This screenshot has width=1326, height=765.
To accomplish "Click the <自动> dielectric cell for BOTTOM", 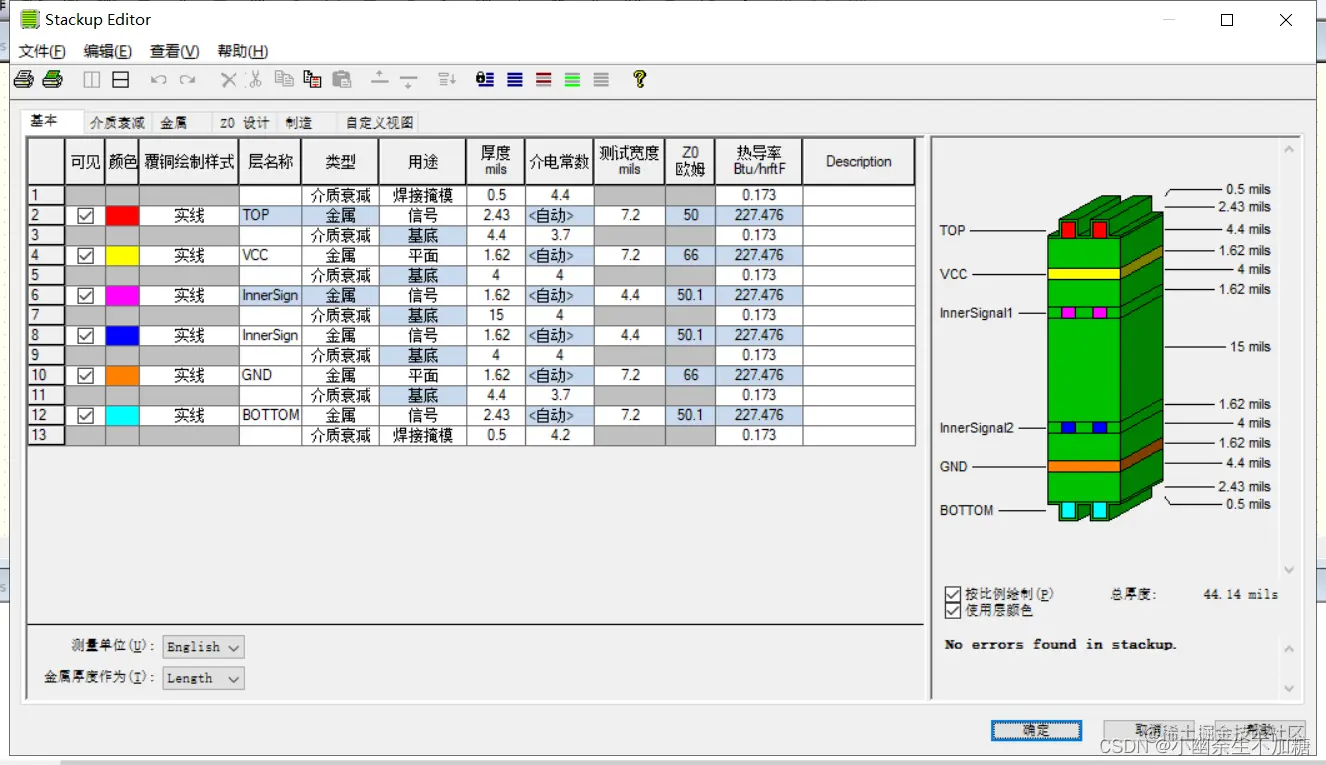I will point(559,415).
